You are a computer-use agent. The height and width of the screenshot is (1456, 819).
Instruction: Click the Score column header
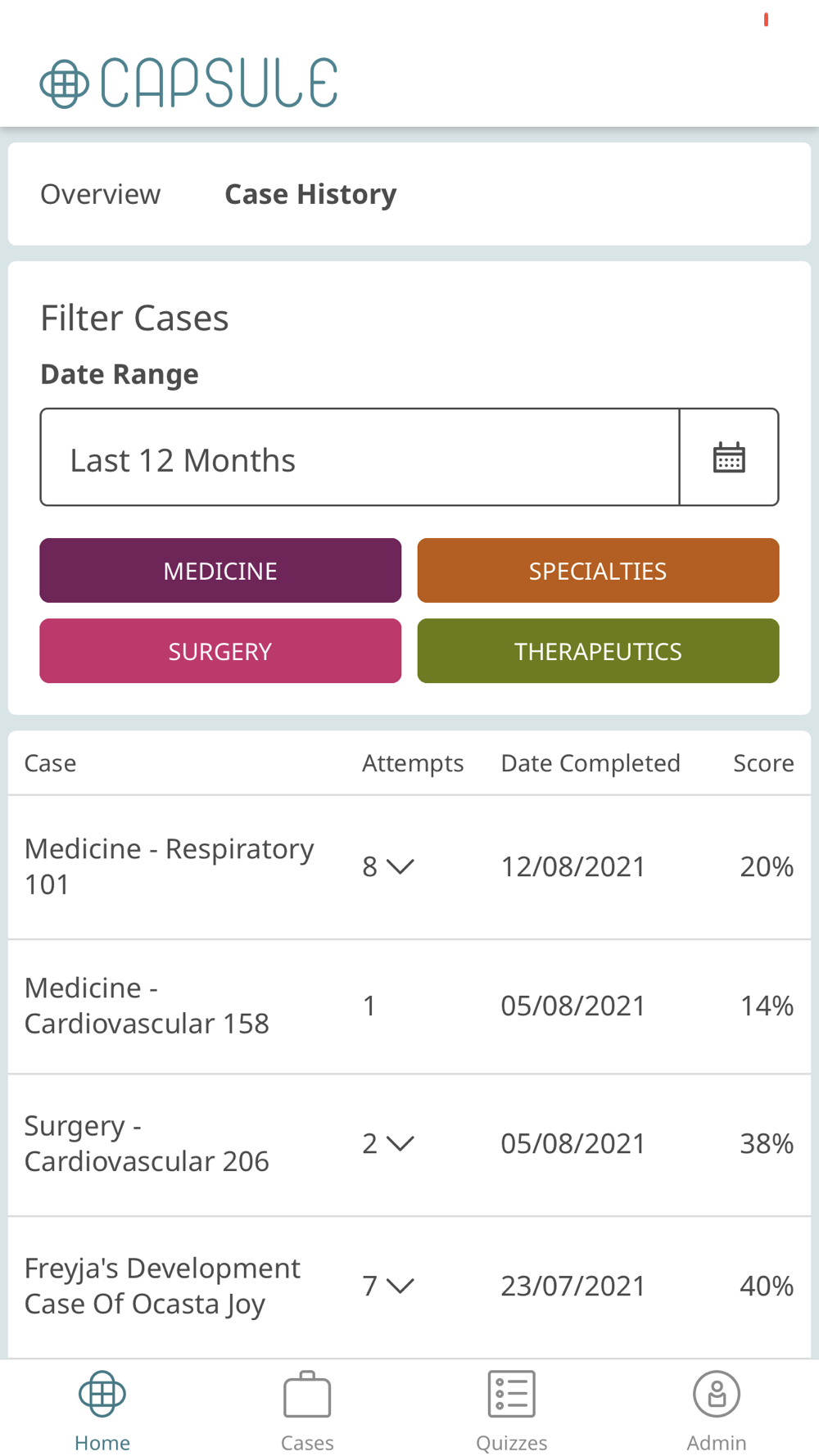tap(762, 763)
